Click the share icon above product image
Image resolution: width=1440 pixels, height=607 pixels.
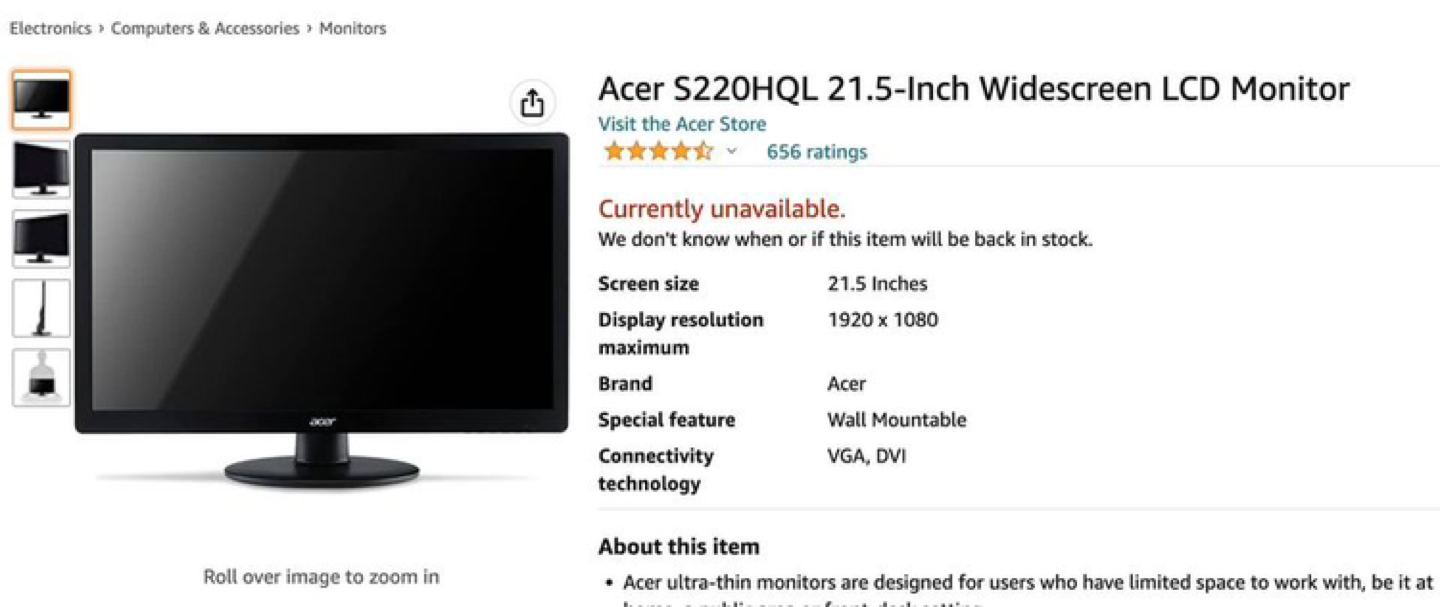pyautogui.click(x=532, y=102)
